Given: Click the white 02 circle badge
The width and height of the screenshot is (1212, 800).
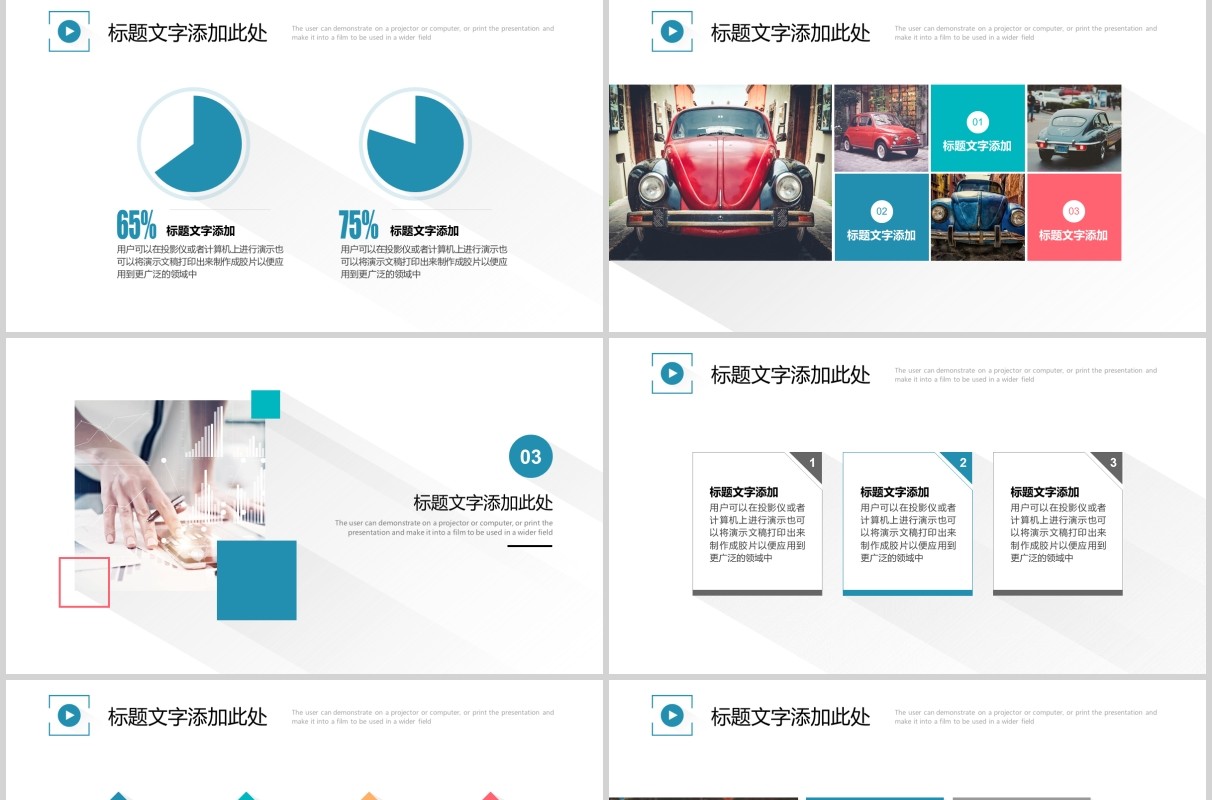Looking at the screenshot, I should (881, 211).
